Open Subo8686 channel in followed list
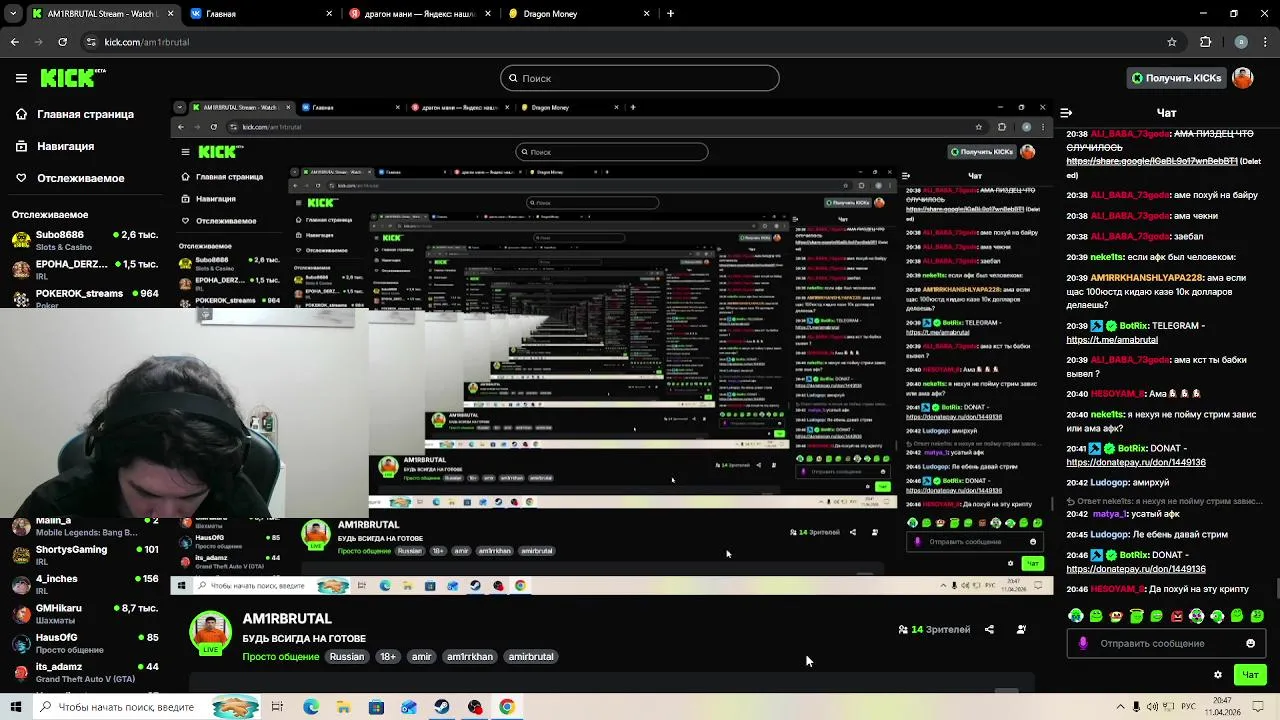 point(85,240)
